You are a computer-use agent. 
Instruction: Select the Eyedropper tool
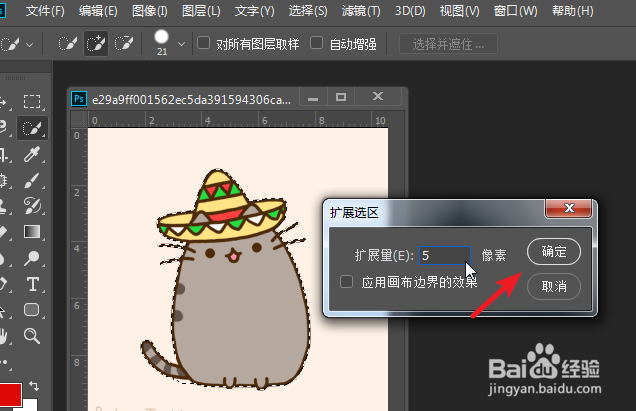[x=32, y=155]
